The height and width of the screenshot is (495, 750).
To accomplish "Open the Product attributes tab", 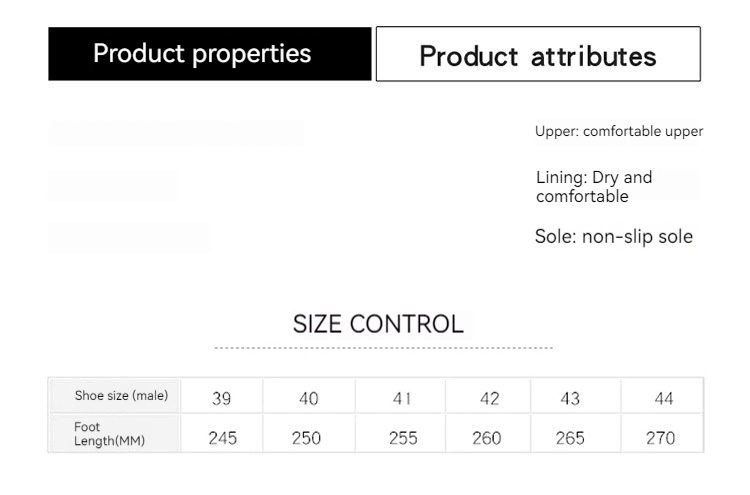I will [538, 55].
